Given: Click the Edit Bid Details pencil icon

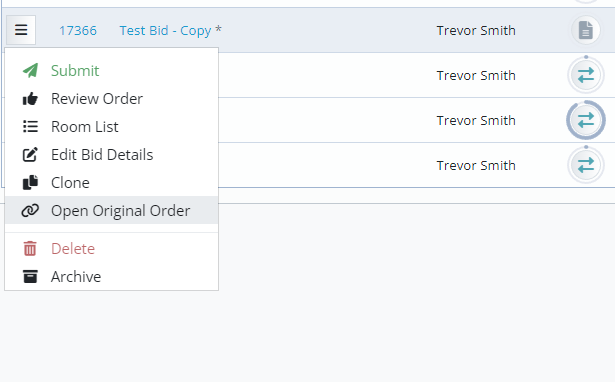Looking at the screenshot, I should [x=30, y=155].
